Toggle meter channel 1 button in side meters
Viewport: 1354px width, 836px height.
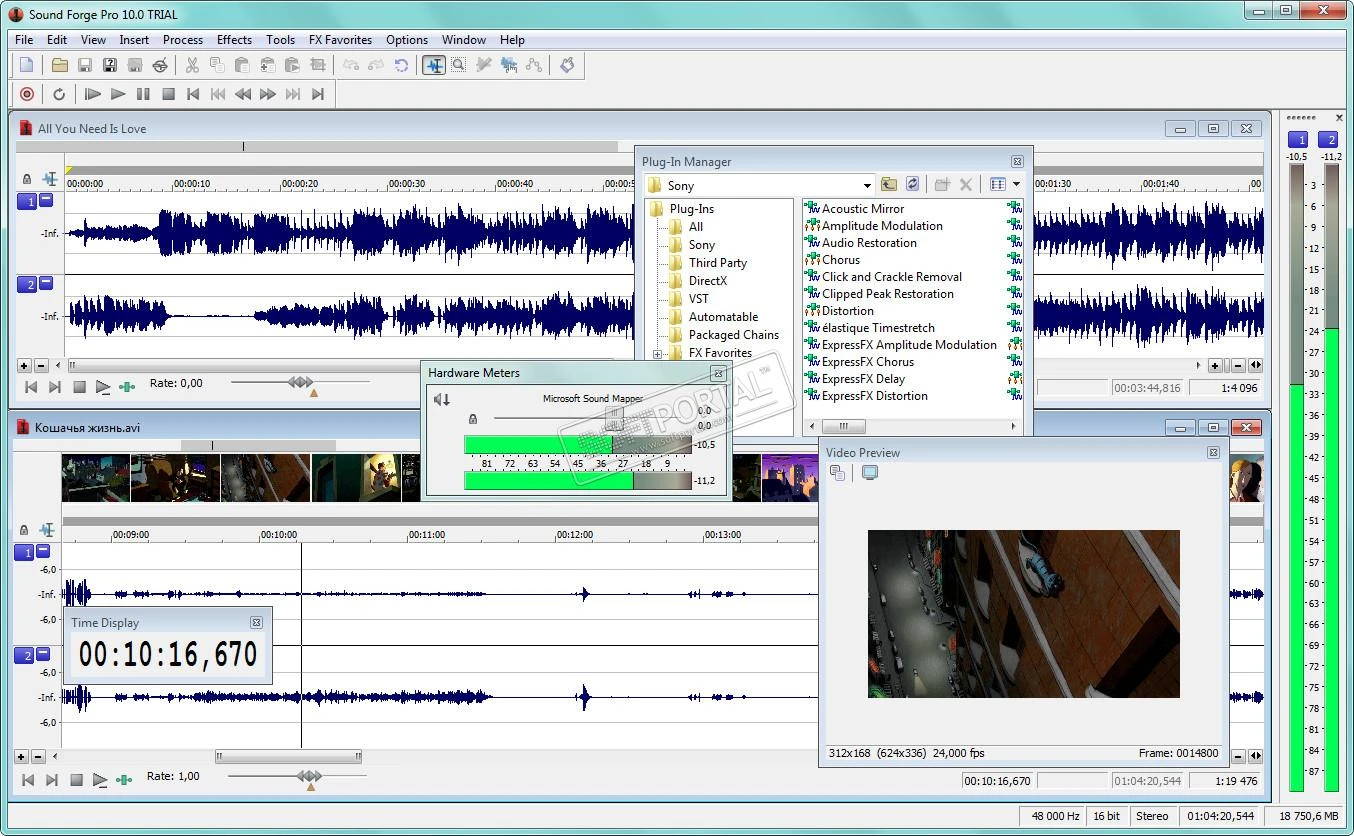(1298, 140)
